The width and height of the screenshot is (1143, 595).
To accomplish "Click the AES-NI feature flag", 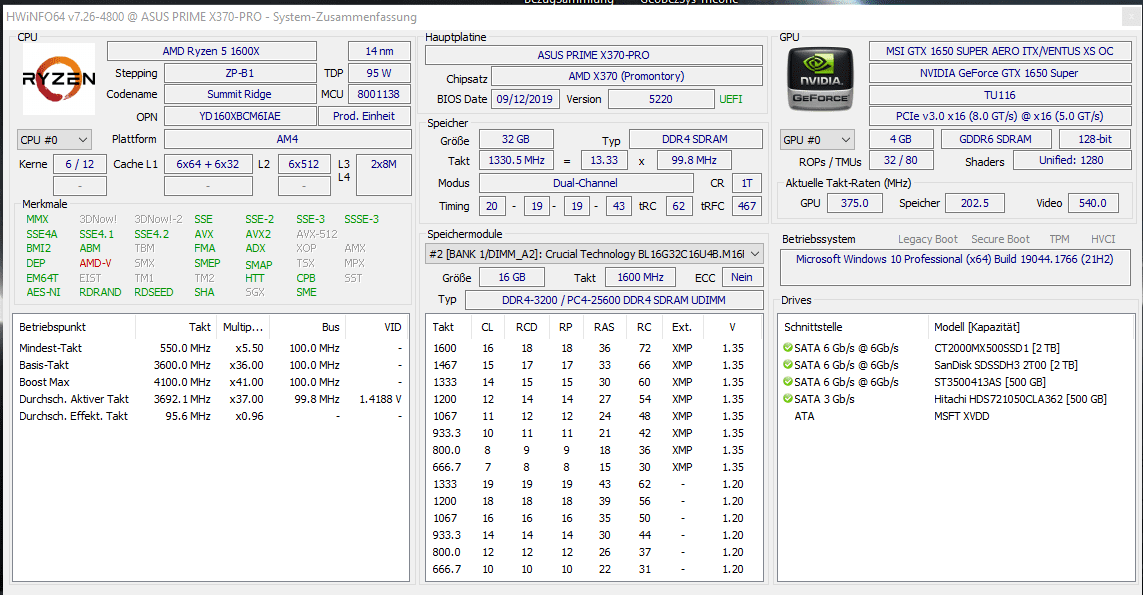I will (x=43, y=292).
